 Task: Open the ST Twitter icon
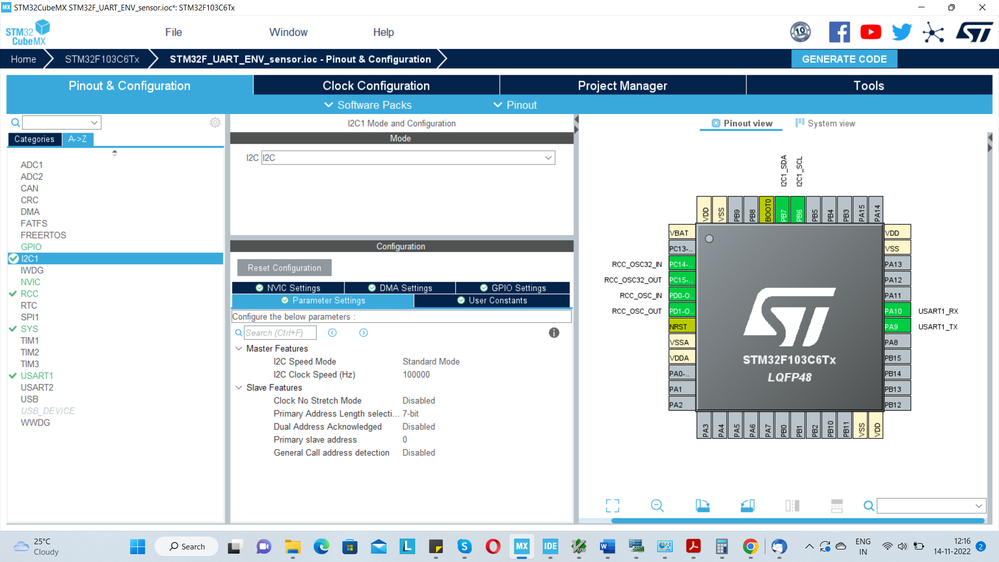[x=902, y=32]
